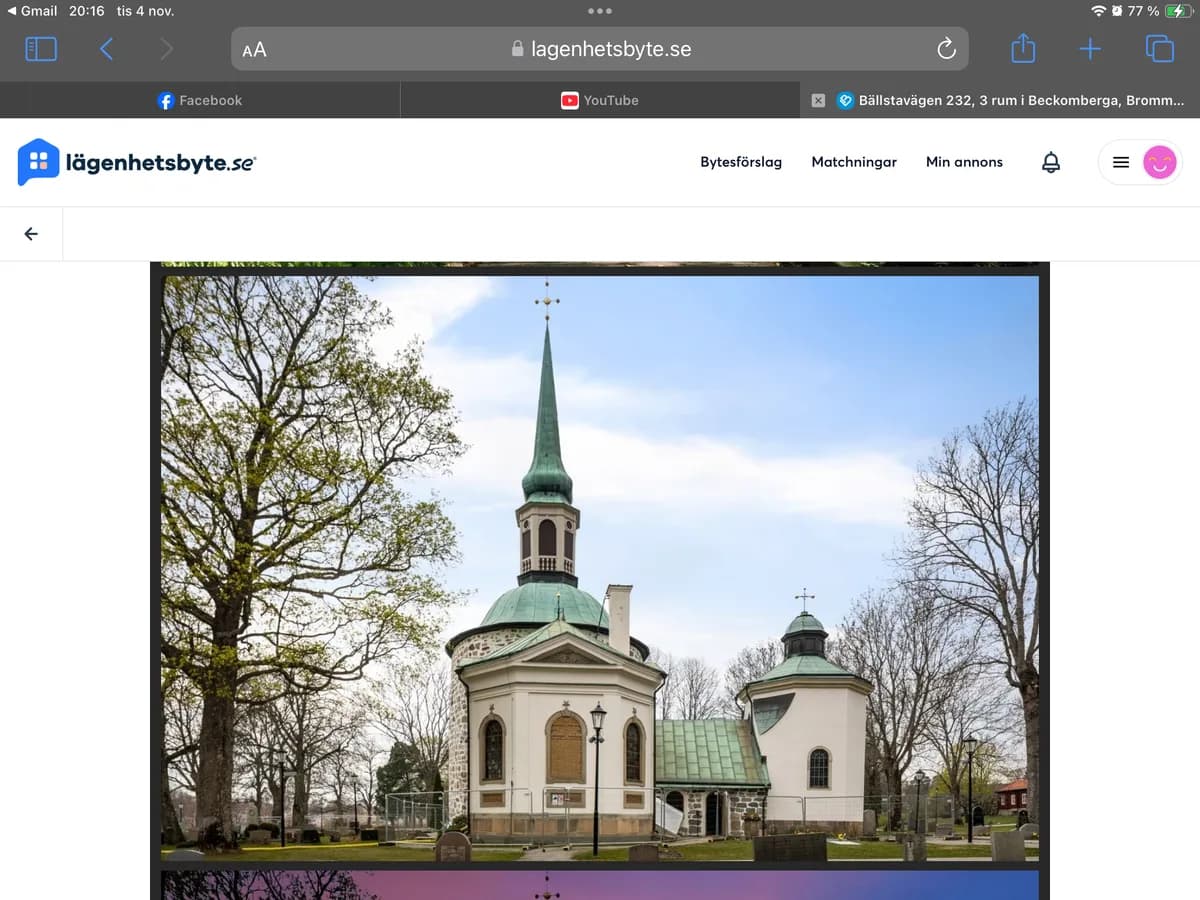Go to Matchningar

[x=854, y=162]
